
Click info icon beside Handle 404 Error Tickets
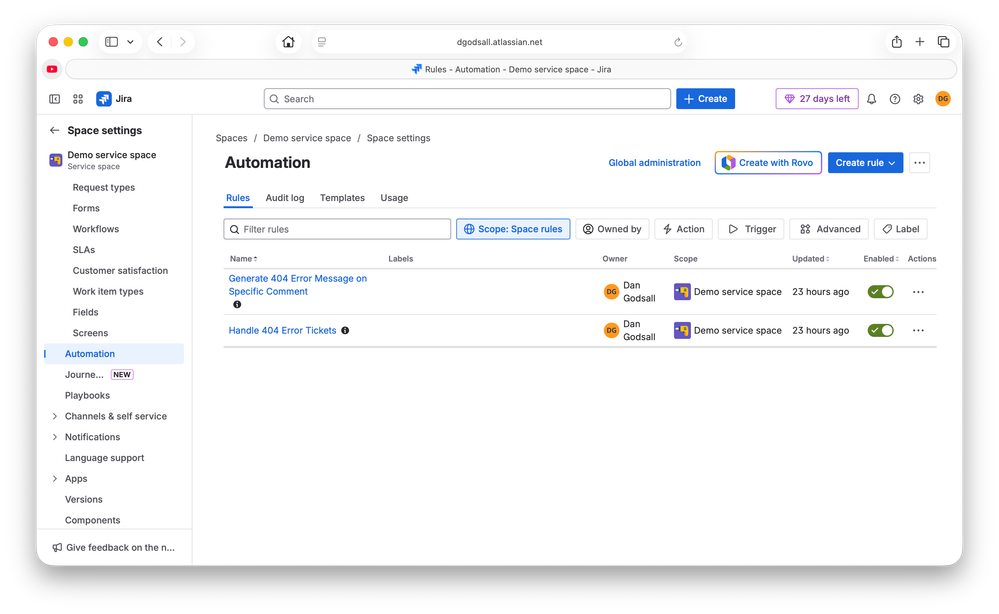click(x=345, y=331)
